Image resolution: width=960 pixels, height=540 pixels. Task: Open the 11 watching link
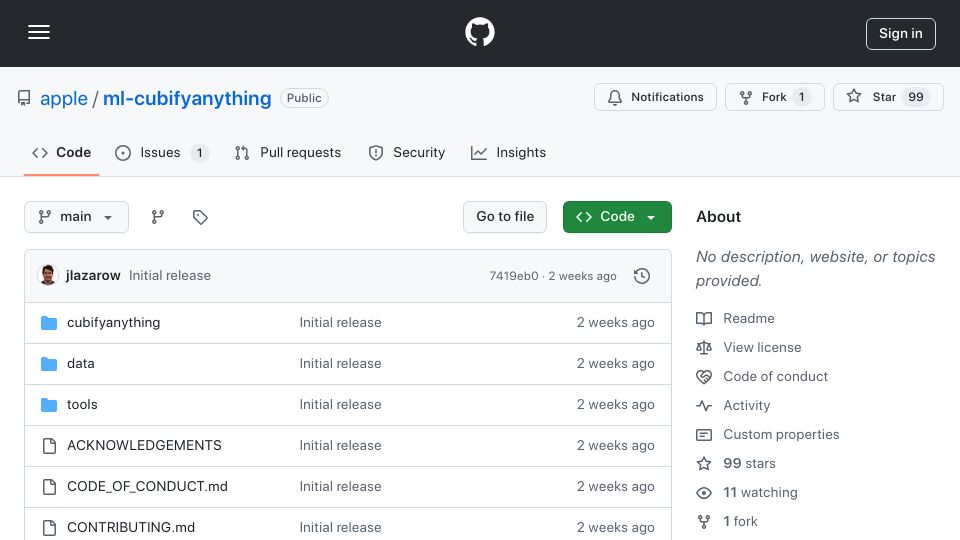click(x=760, y=492)
